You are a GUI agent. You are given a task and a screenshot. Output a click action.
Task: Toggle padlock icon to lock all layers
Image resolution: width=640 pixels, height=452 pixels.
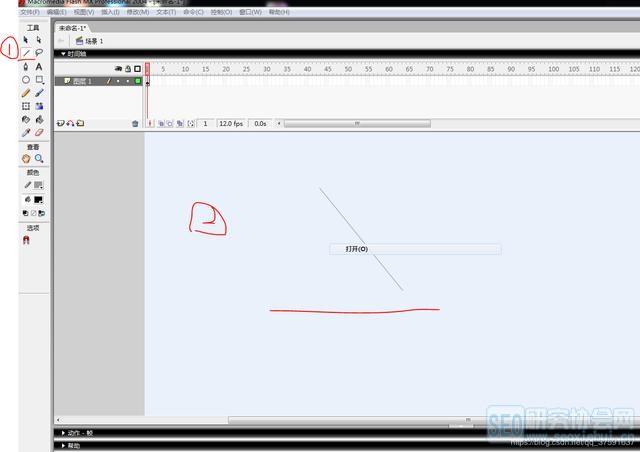128,69
